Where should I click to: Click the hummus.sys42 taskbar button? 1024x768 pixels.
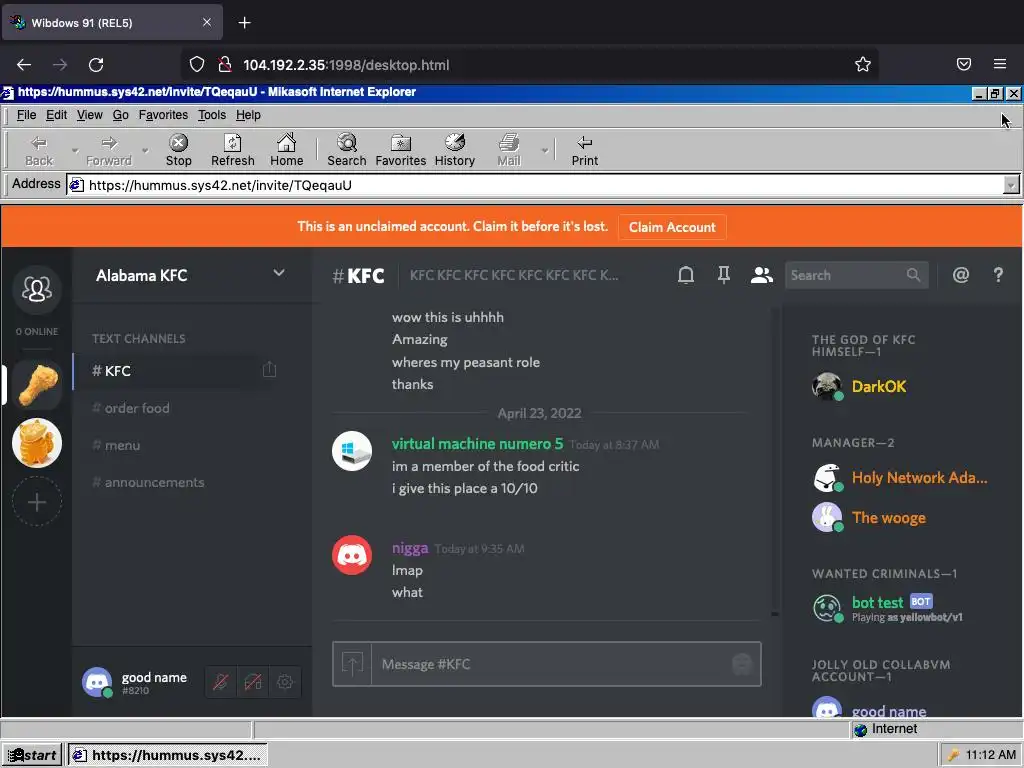(x=167, y=756)
